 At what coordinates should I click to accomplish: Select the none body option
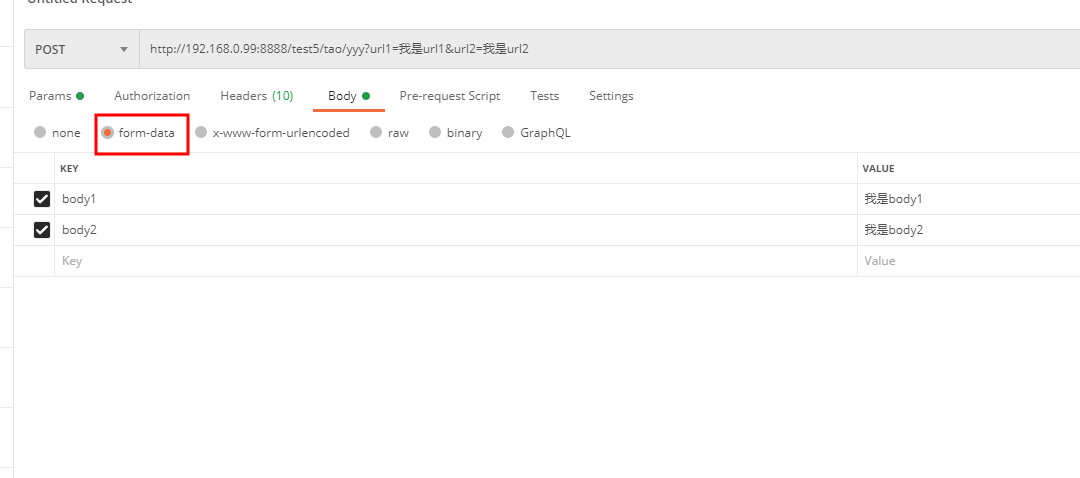coord(41,132)
